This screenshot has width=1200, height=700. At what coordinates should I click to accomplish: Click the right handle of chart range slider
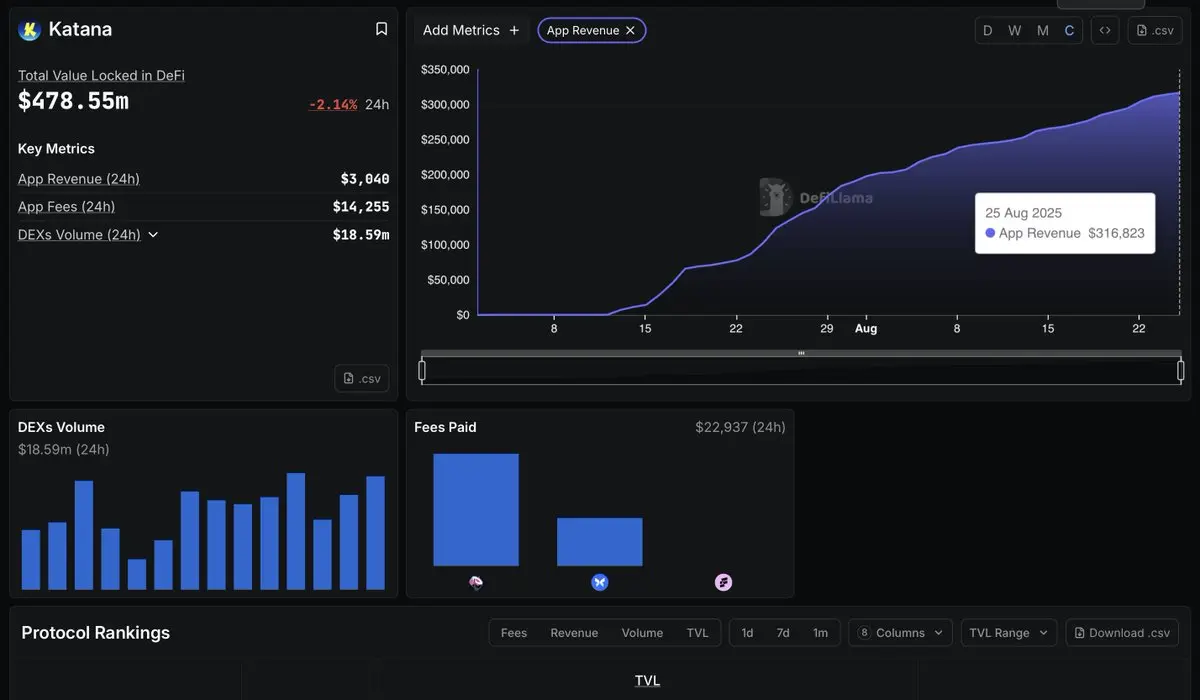pyautogui.click(x=1181, y=371)
